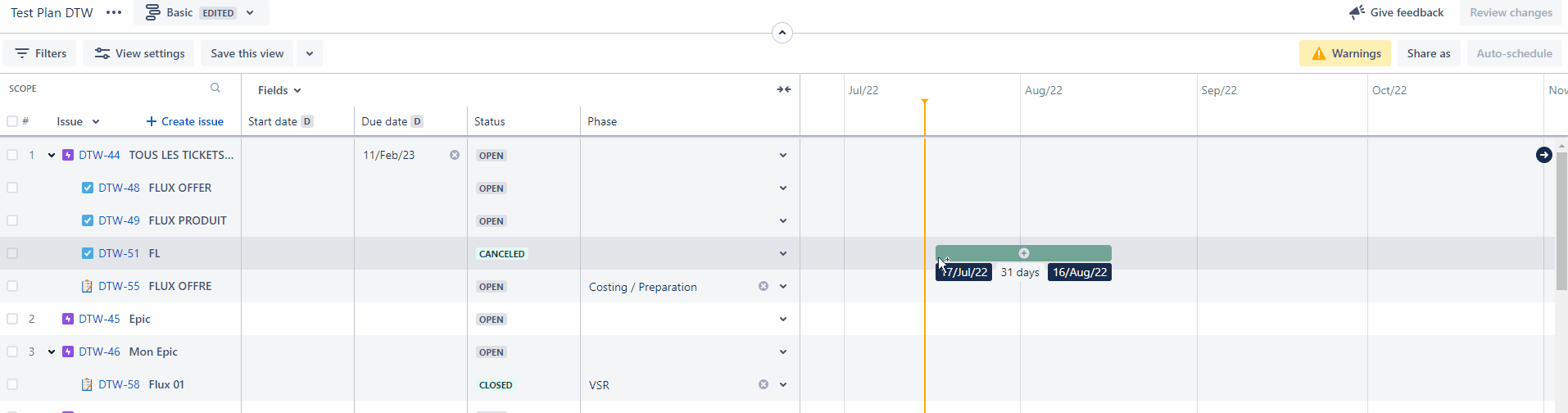The image size is (1568, 413).
Task: Click the search icon in the Scope header
Action: coord(215,88)
